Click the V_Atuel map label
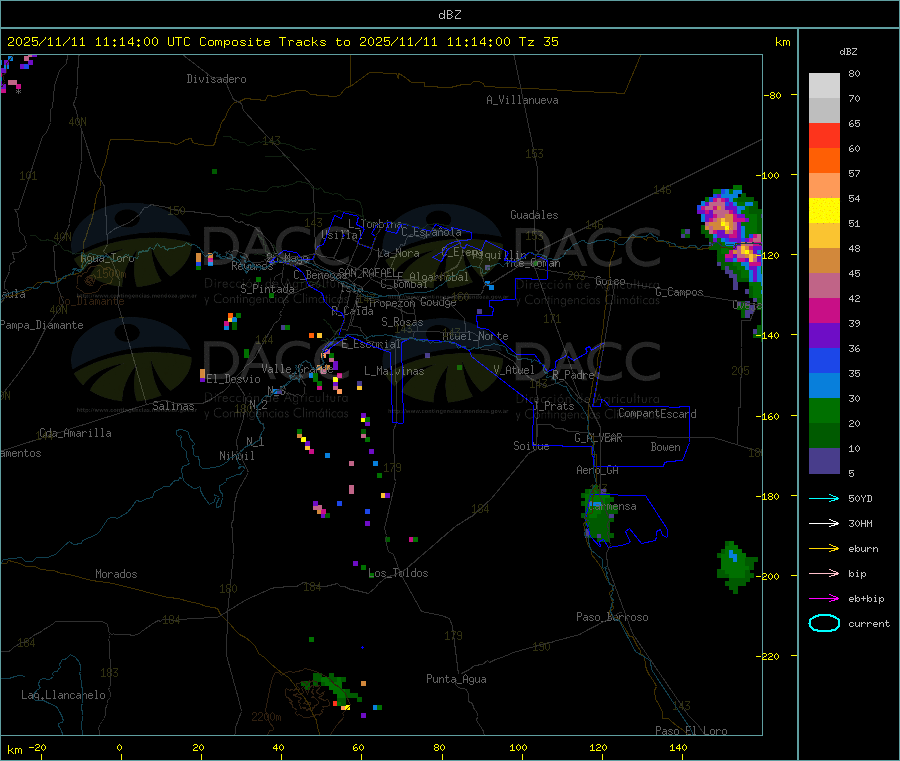This screenshot has height=761, width=900. 514,370
